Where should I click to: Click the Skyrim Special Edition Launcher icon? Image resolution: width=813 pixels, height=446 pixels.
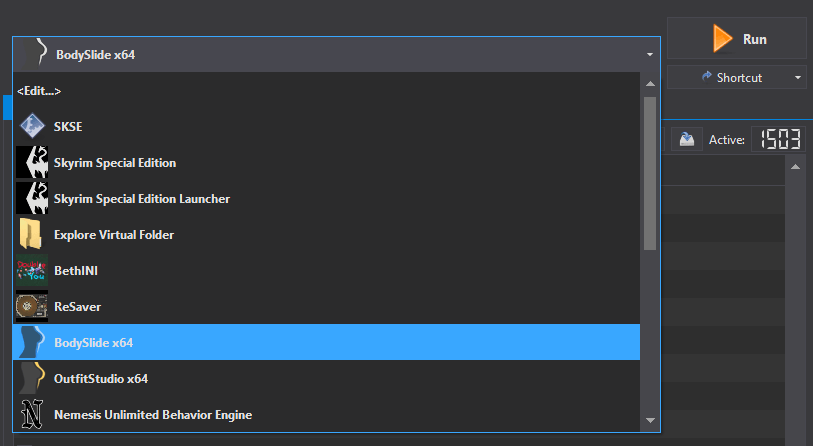(32, 199)
